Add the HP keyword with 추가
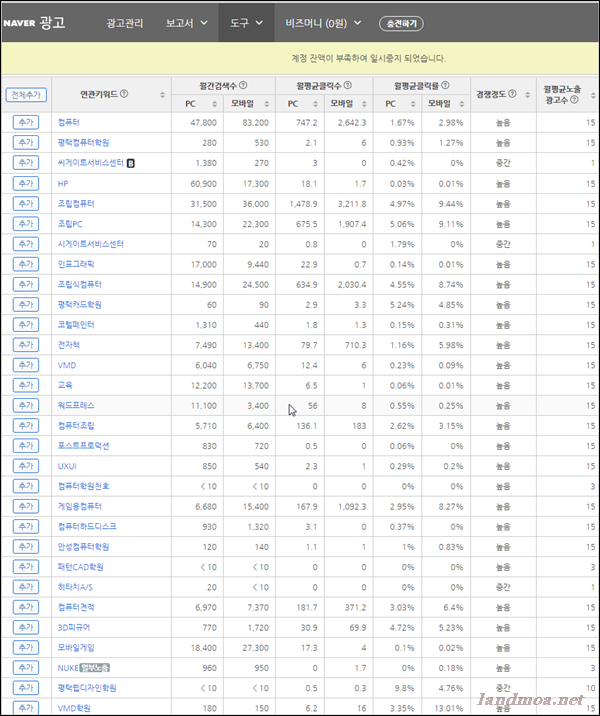 [26, 183]
